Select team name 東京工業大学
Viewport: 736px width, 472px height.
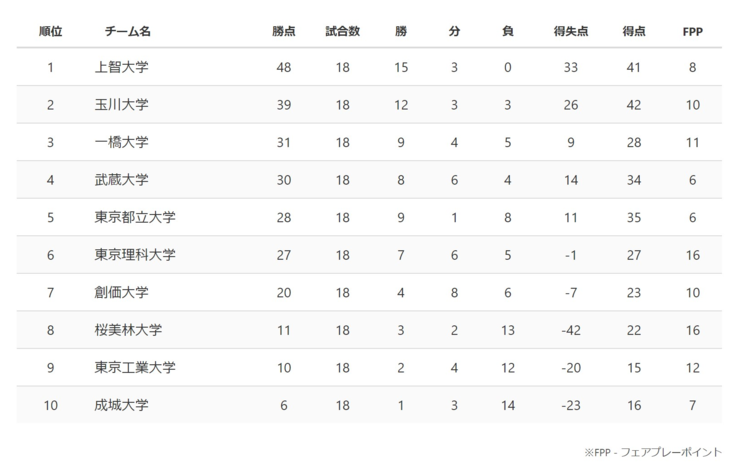tap(134, 367)
